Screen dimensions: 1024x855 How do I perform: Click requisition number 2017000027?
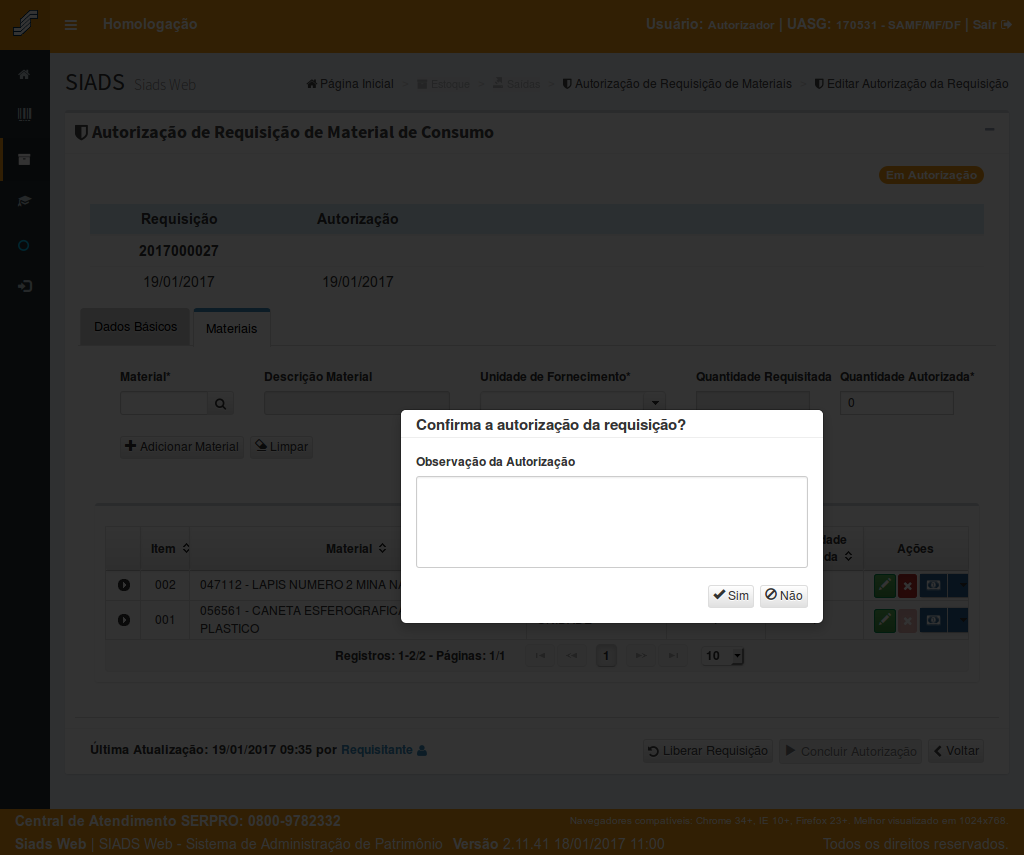[179, 251]
